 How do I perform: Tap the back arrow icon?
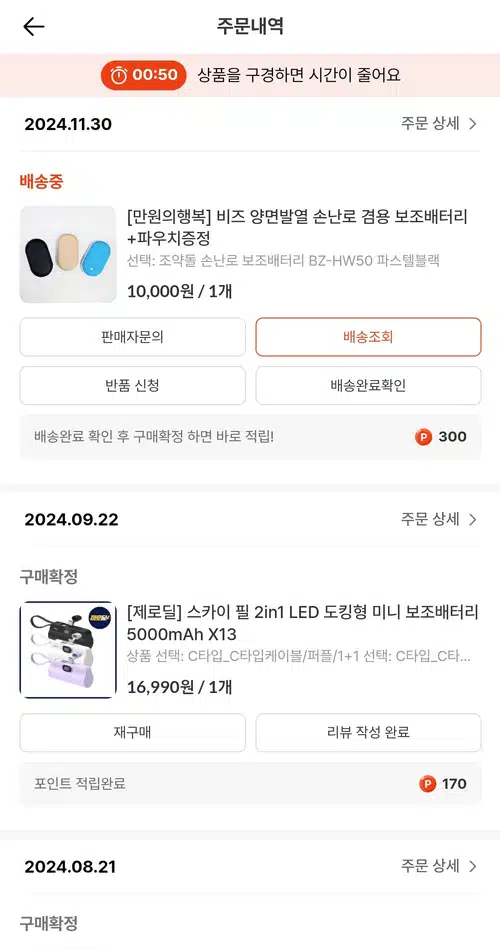coord(34,27)
